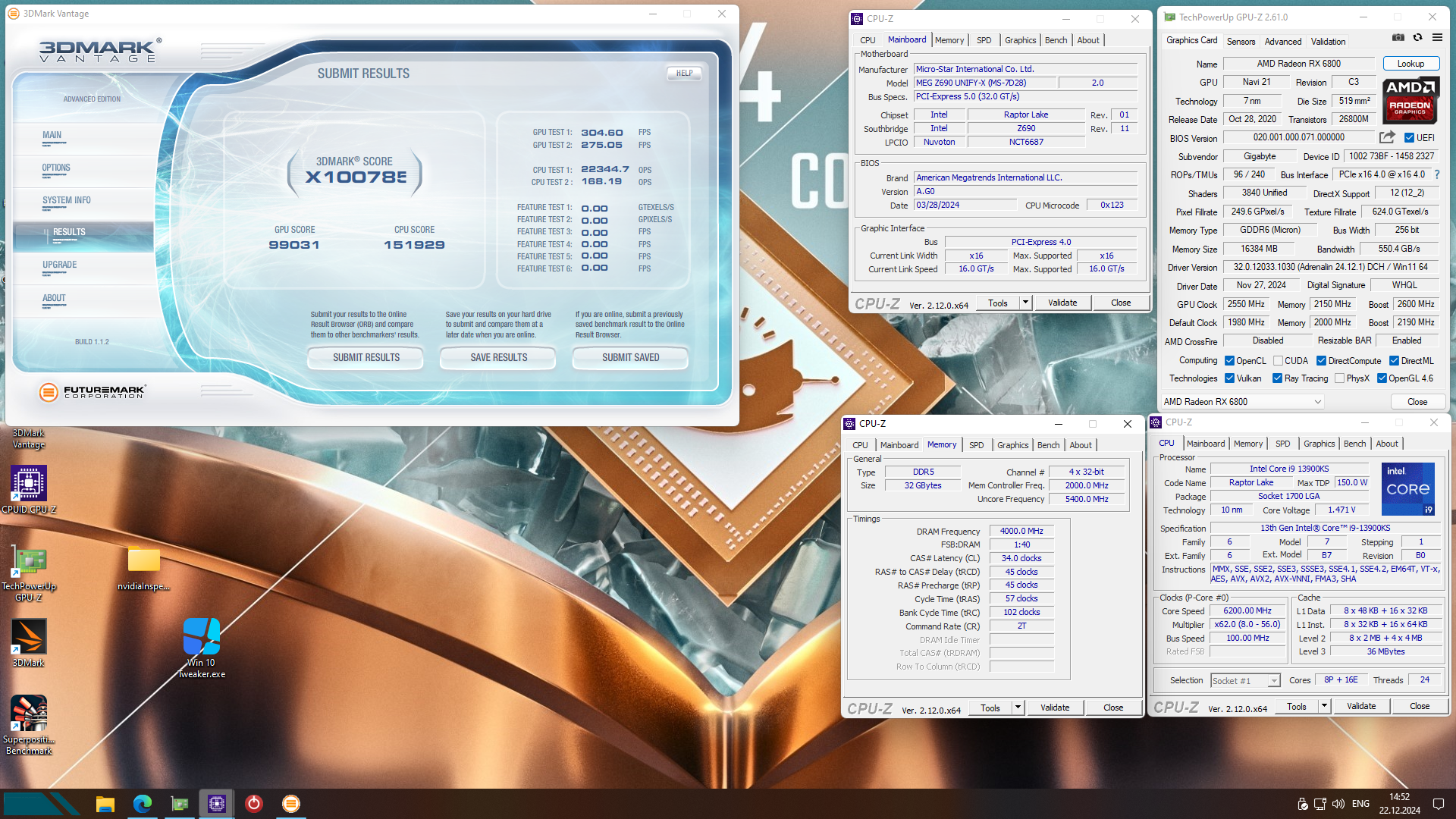The image size is (1456, 819).
Task: Open Bench tab in Memory CPU-Z window
Action: (x=1048, y=445)
